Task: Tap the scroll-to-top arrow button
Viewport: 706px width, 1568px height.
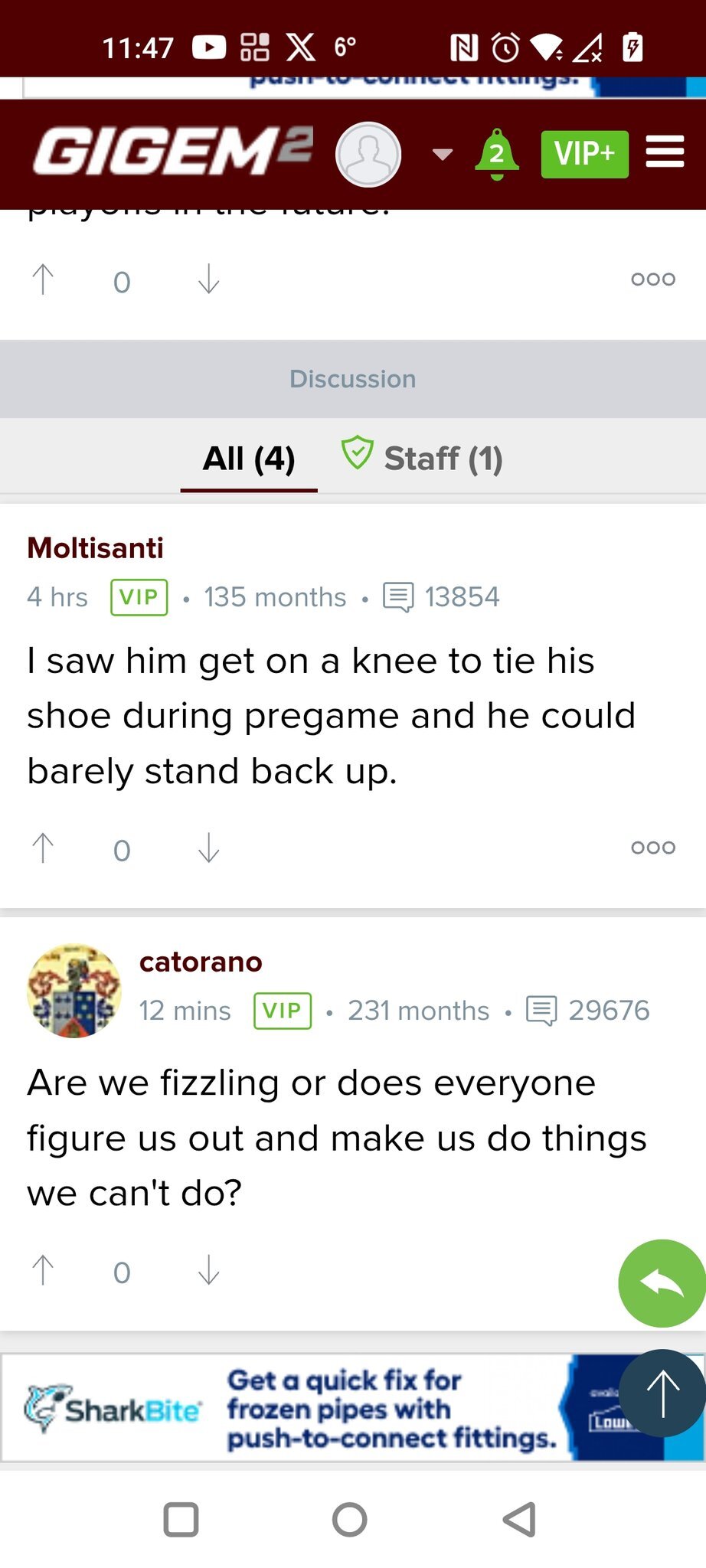Action: 662,1393
